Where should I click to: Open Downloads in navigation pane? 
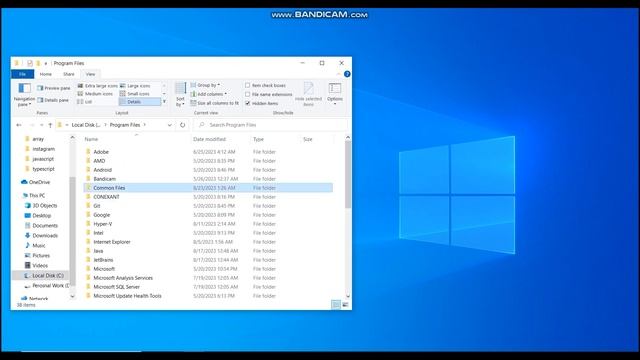point(41,236)
